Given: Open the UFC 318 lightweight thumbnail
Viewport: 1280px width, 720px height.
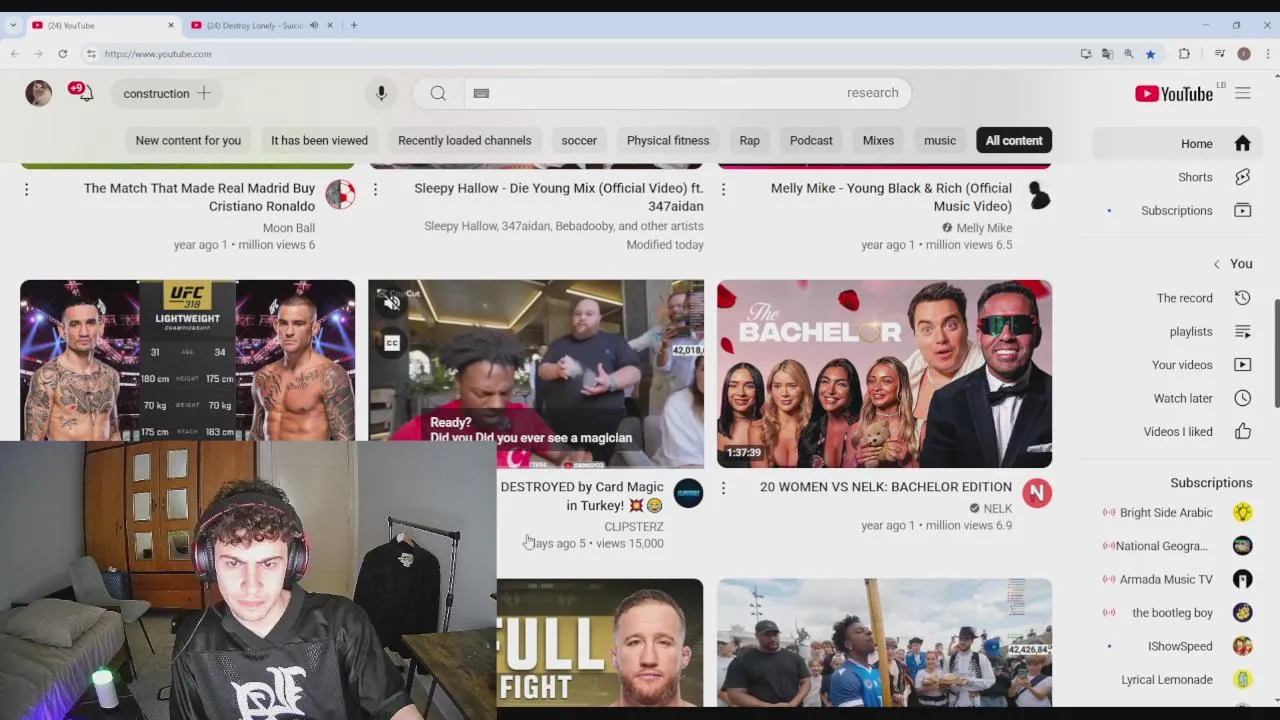Looking at the screenshot, I should pyautogui.click(x=187, y=360).
